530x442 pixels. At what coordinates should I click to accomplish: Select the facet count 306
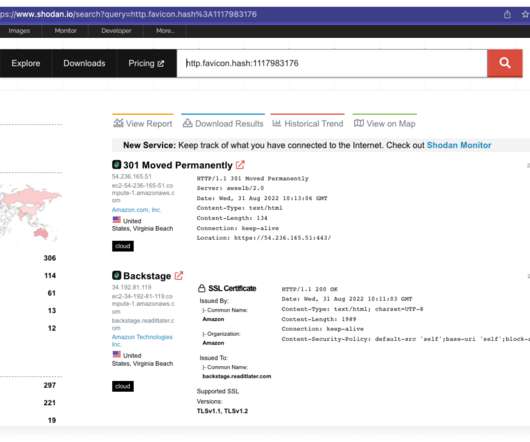(x=50, y=258)
